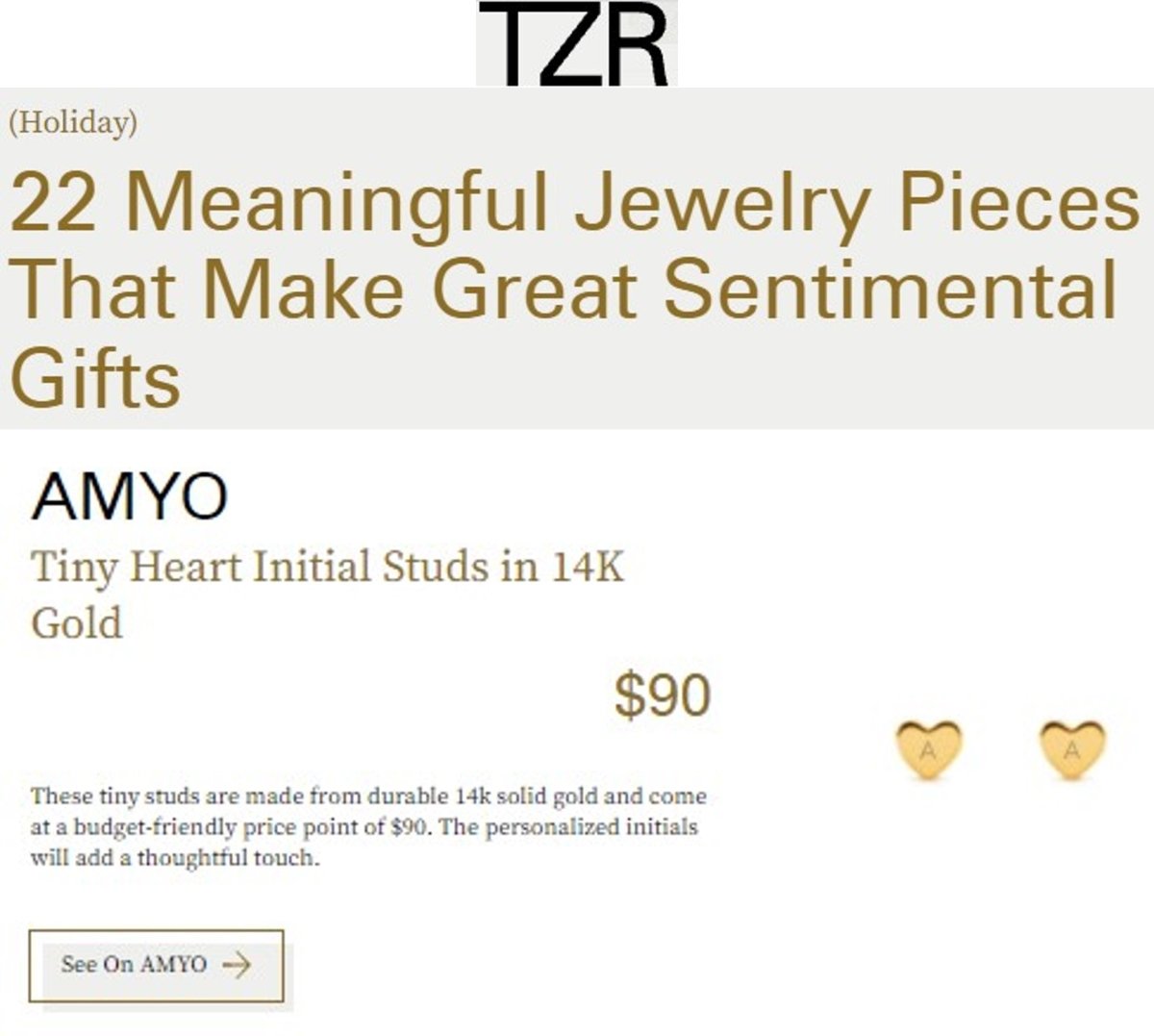The width and height of the screenshot is (1154, 1036).
Task: Click the AMYO brand name heading
Action: click(x=133, y=496)
